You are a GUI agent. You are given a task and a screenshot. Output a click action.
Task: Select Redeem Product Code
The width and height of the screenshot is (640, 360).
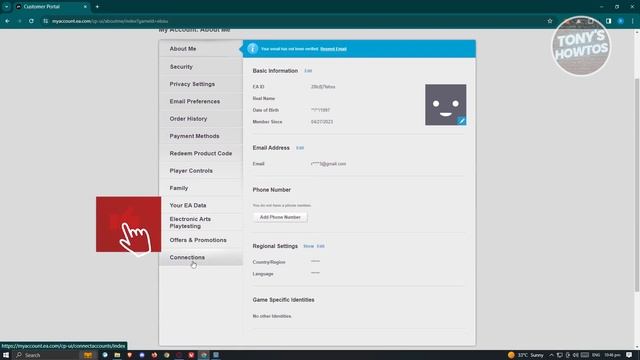(x=200, y=153)
